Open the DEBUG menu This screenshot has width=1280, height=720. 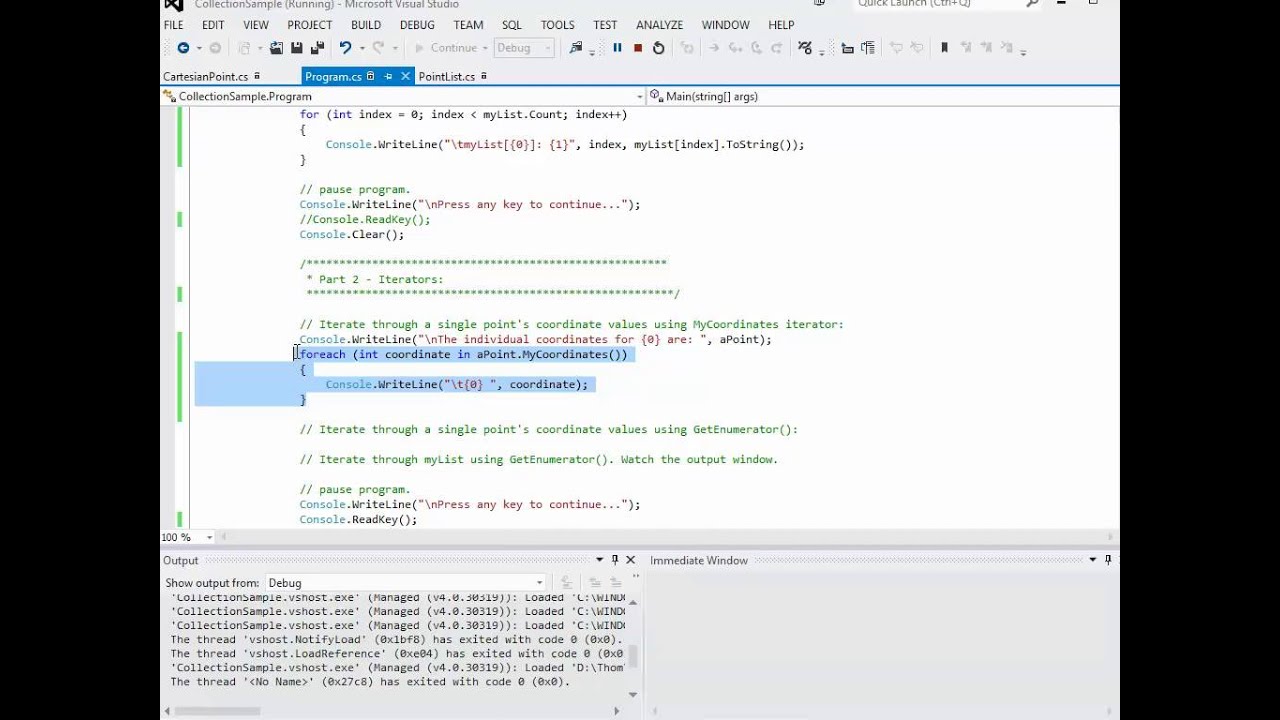417,25
